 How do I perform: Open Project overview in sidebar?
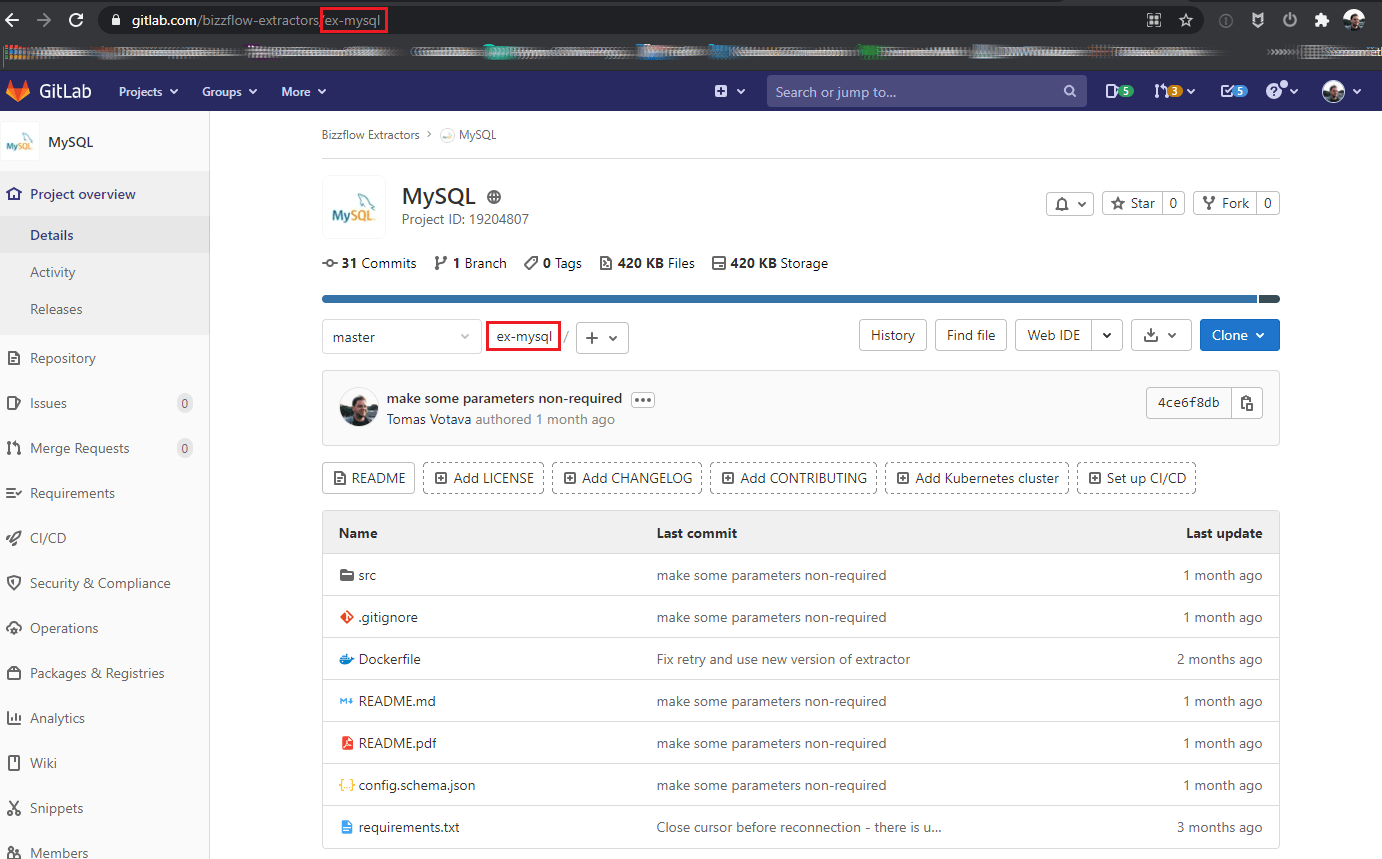[105, 194]
